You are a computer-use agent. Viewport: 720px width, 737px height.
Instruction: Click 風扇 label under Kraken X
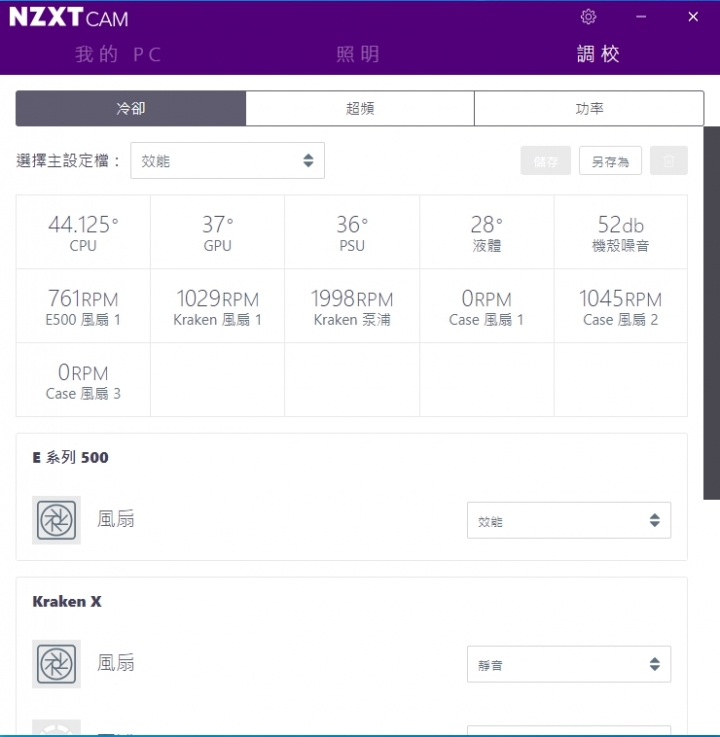point(116,663)
